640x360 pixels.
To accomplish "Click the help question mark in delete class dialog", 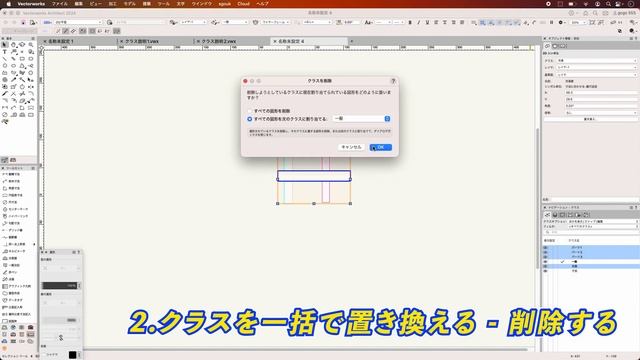I will click(x=393, y=81).
